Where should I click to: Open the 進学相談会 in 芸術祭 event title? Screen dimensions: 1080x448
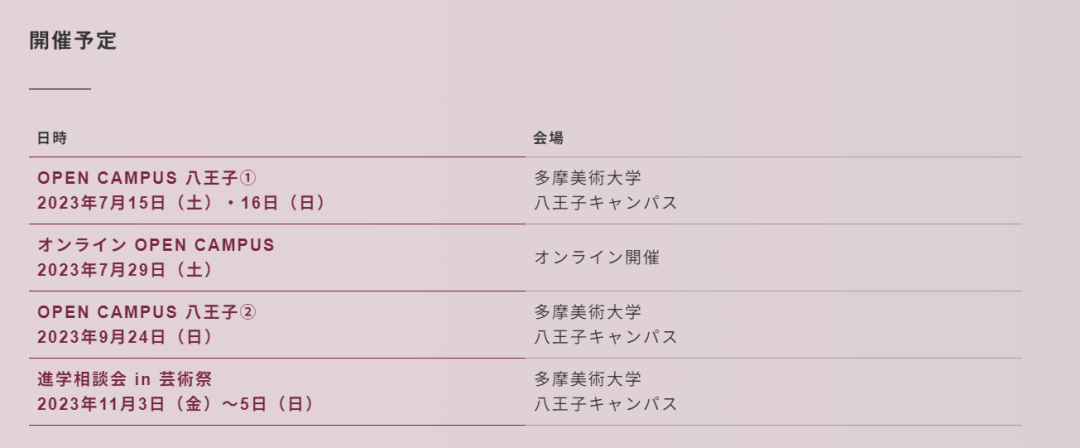[x=125, y=379]
